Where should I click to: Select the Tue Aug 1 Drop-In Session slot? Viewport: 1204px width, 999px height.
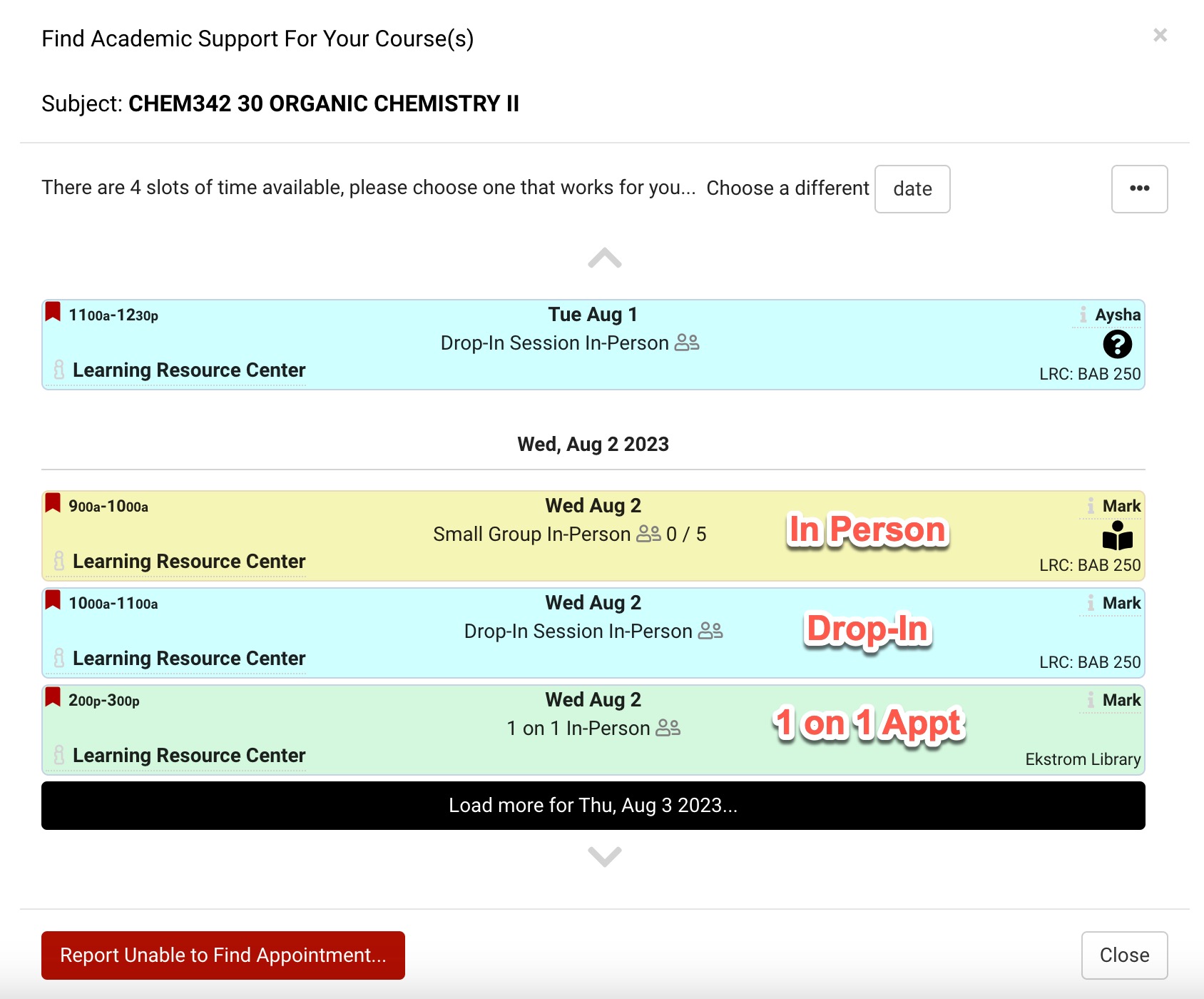(593, 345)
